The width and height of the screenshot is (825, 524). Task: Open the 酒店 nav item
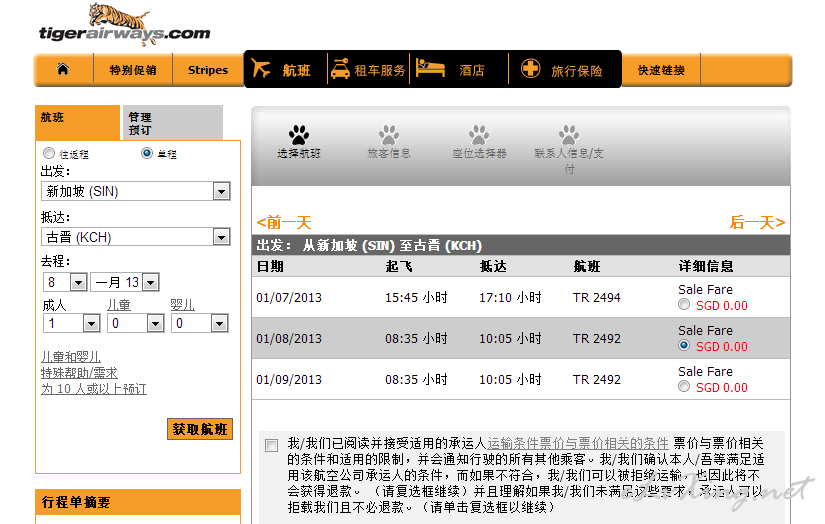[471, 70]
